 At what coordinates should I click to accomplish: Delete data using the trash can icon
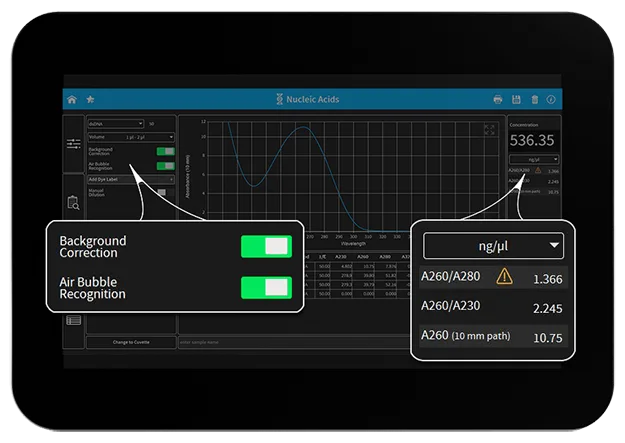[535, 99]
